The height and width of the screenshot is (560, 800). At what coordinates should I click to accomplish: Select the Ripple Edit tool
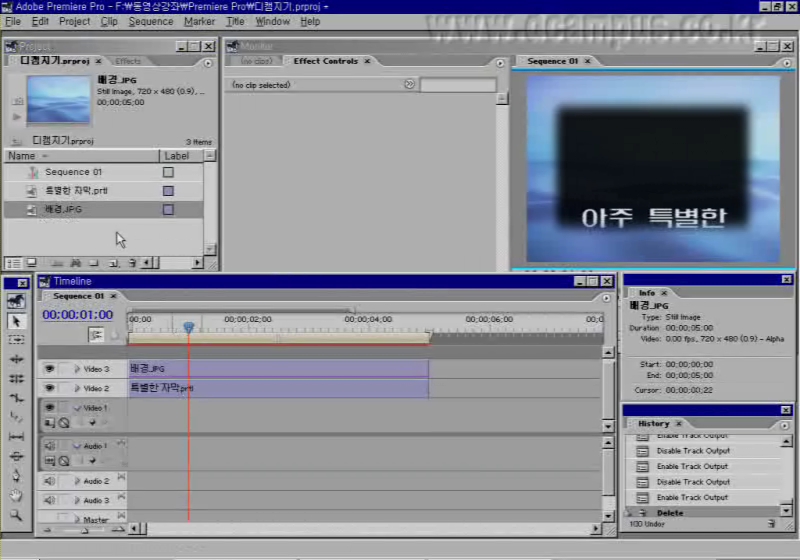pos(16,359)
